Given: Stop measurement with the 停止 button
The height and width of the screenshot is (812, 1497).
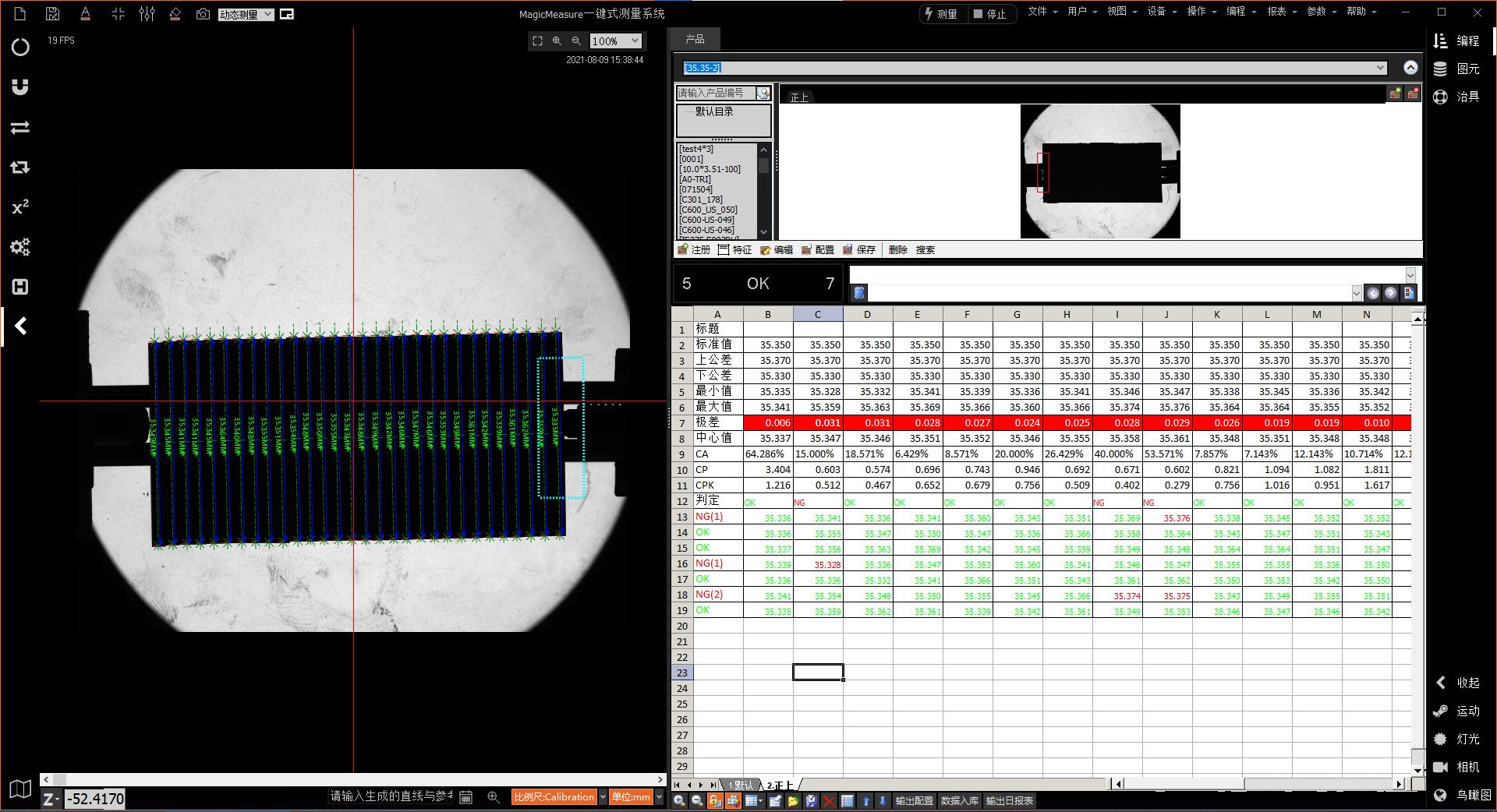Looking at the screenshot, I should [989, 14].
